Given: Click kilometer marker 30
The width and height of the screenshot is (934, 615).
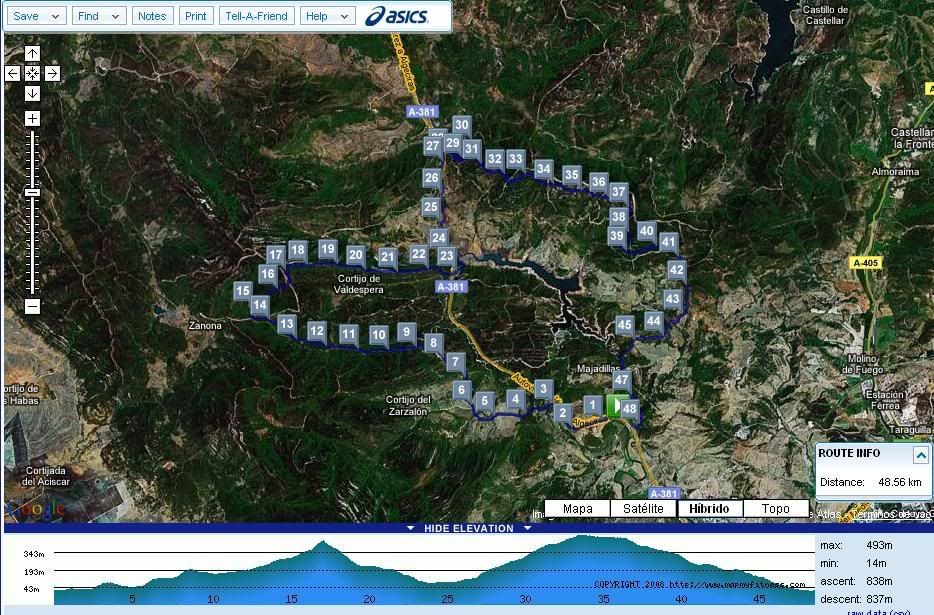Looking at the screenshot, I should click(462, 125).
